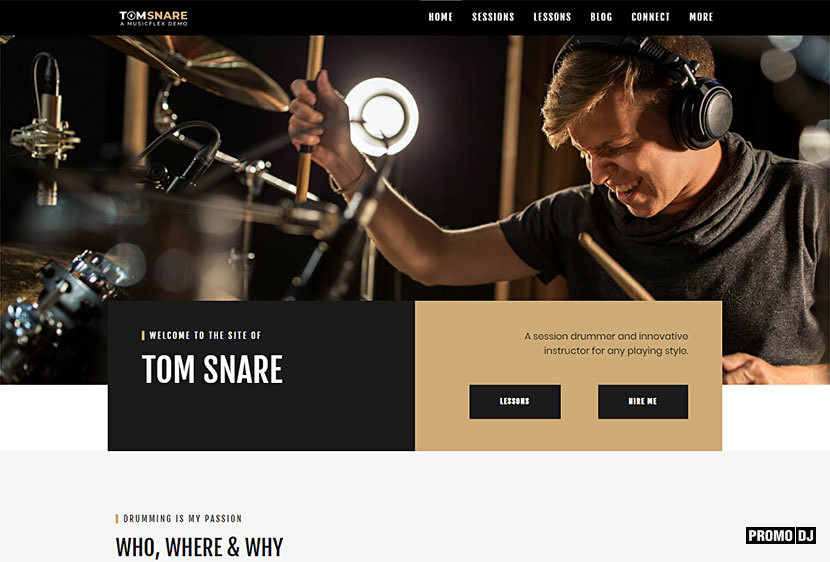Visit the Blog page
Image resolution: width=830 pixels, height=562 pixels.
coord(601,17)
